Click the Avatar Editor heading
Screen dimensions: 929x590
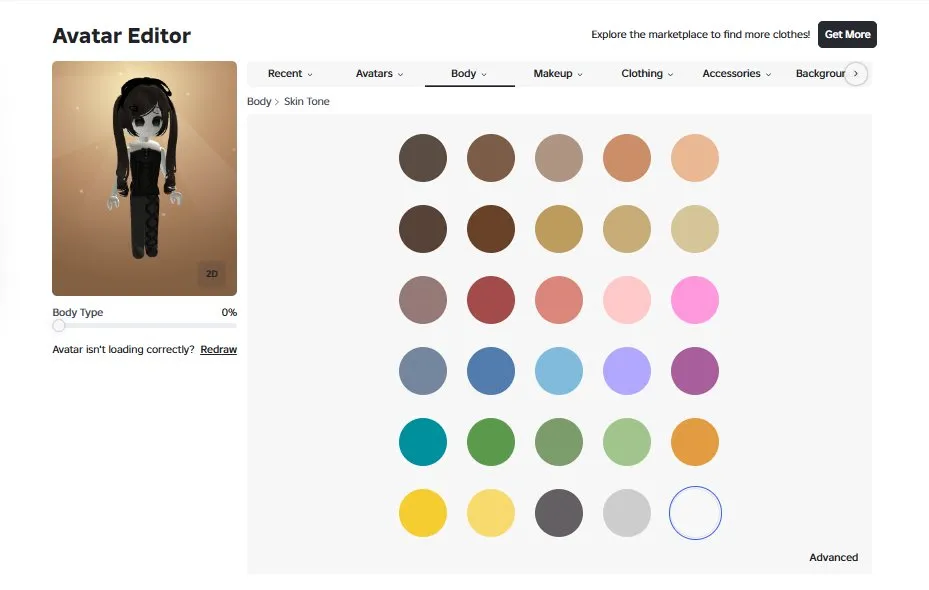point(121,36)
